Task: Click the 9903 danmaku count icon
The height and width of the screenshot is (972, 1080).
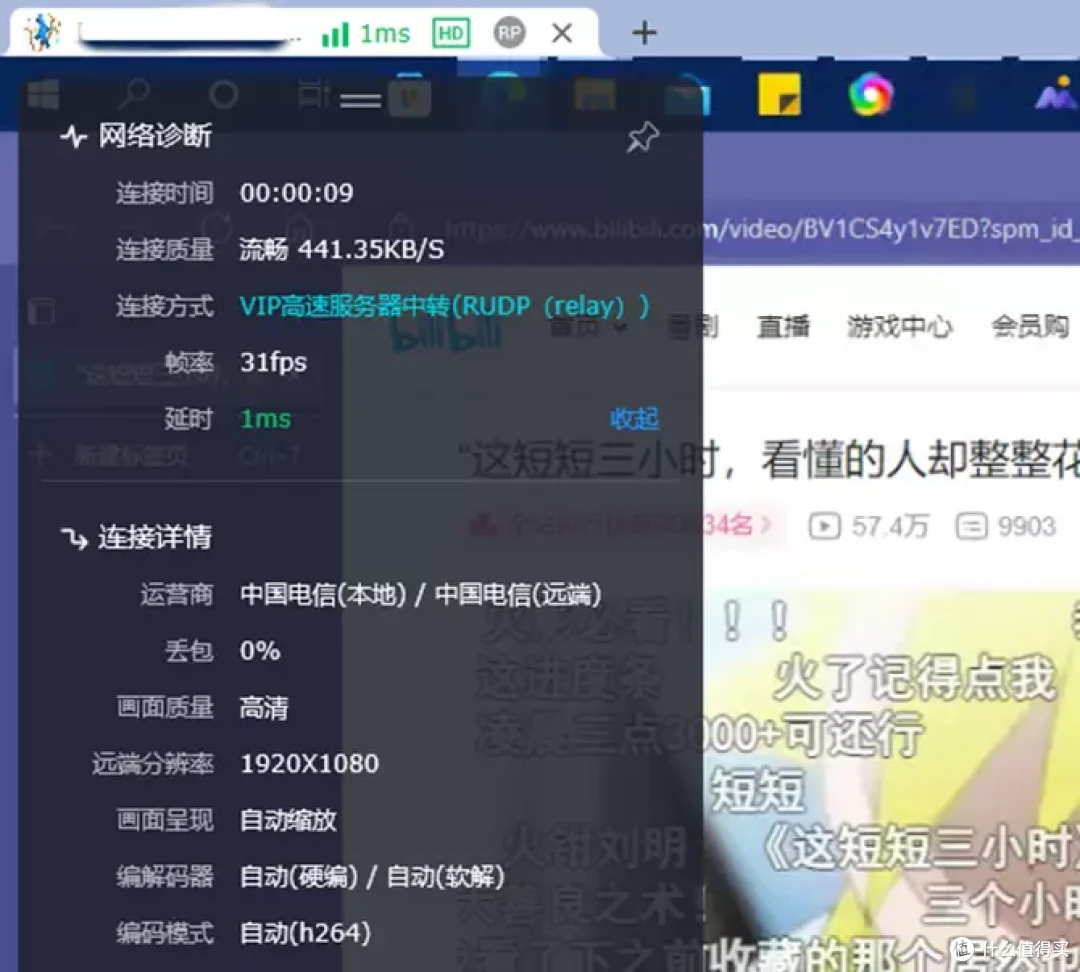Action: (x=971, y=526)
